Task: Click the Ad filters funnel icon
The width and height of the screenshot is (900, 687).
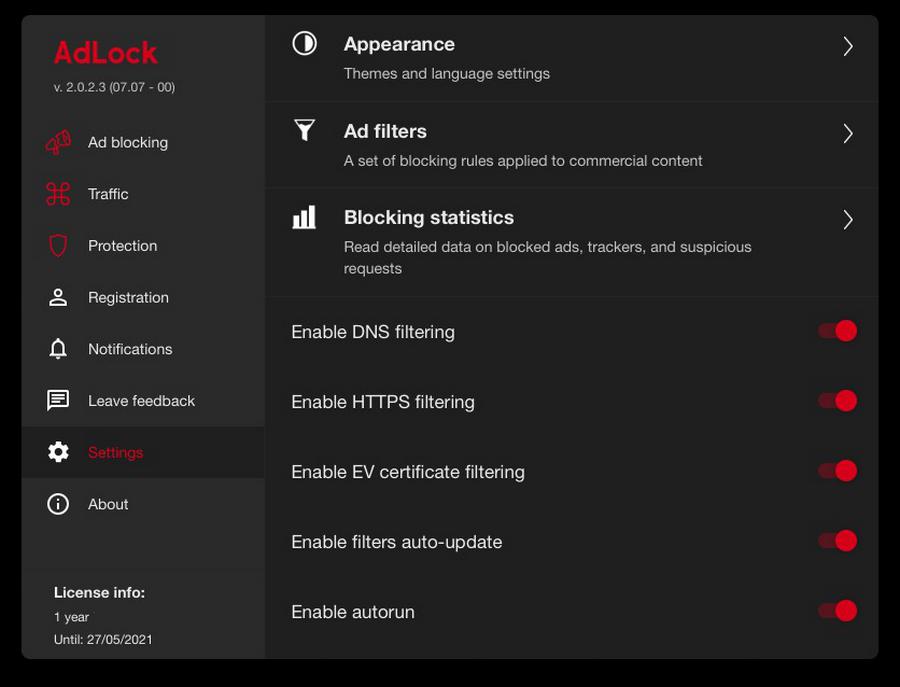Action: (304, 130)
